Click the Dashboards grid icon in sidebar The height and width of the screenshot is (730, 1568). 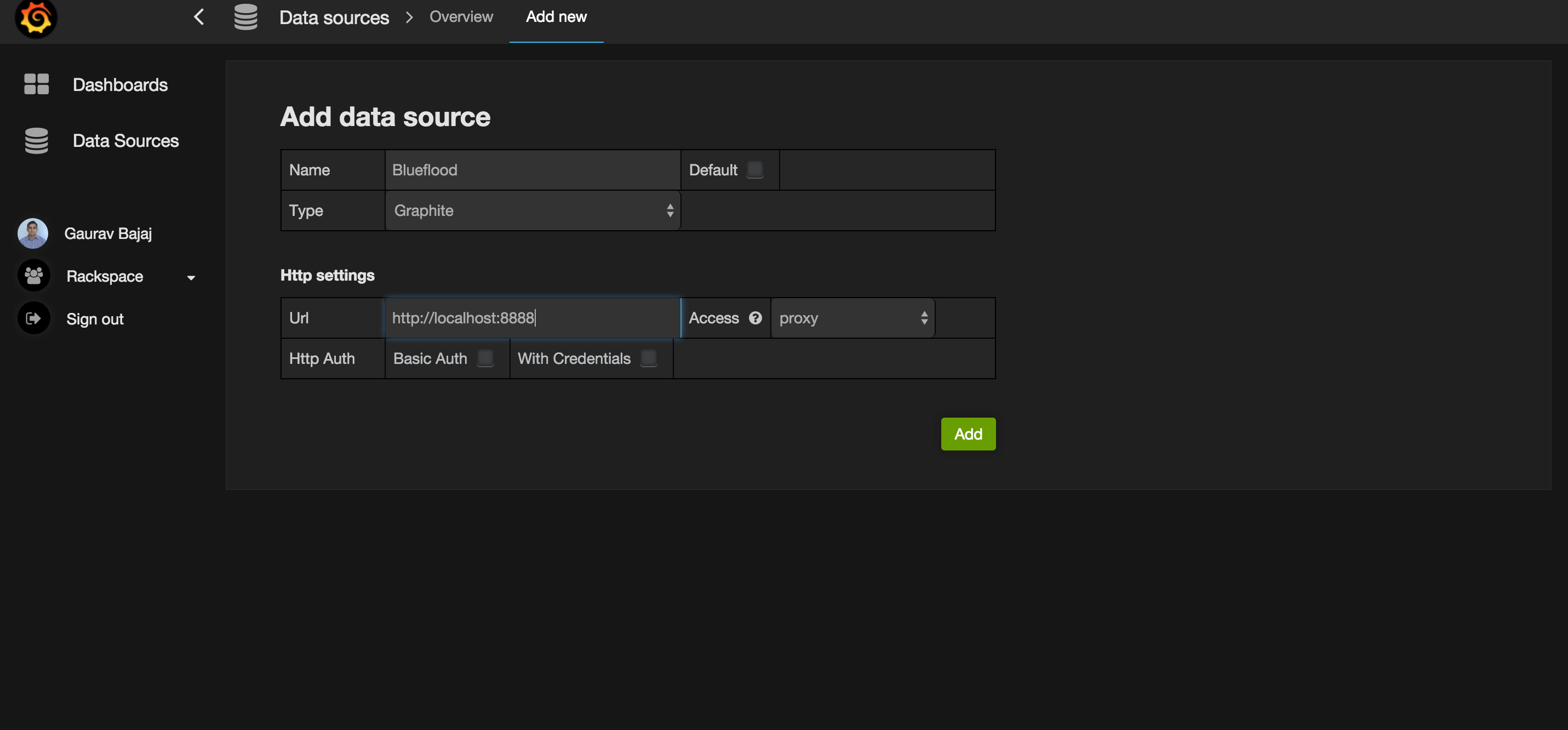tap(36, 84)
